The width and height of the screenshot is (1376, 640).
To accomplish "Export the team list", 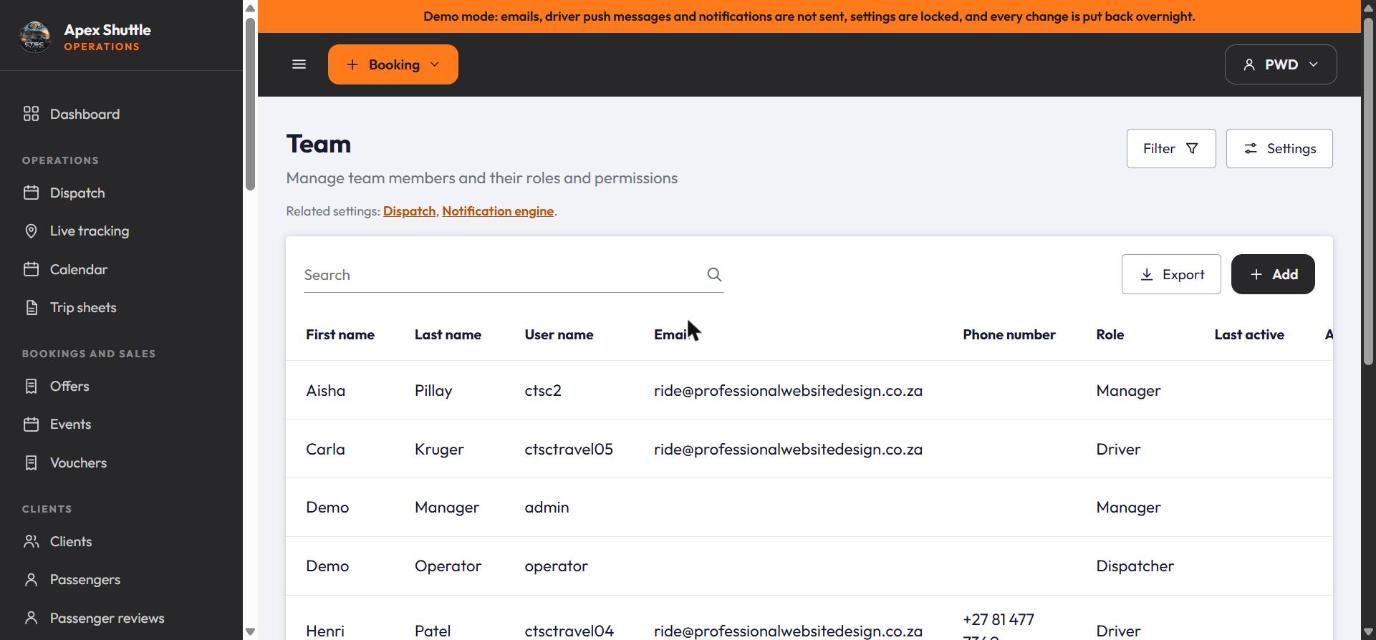I will 1171,274.
